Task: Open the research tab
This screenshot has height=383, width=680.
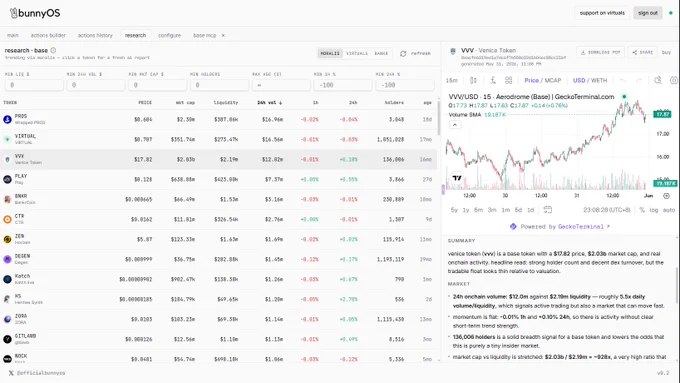Action: click(135, 35)
